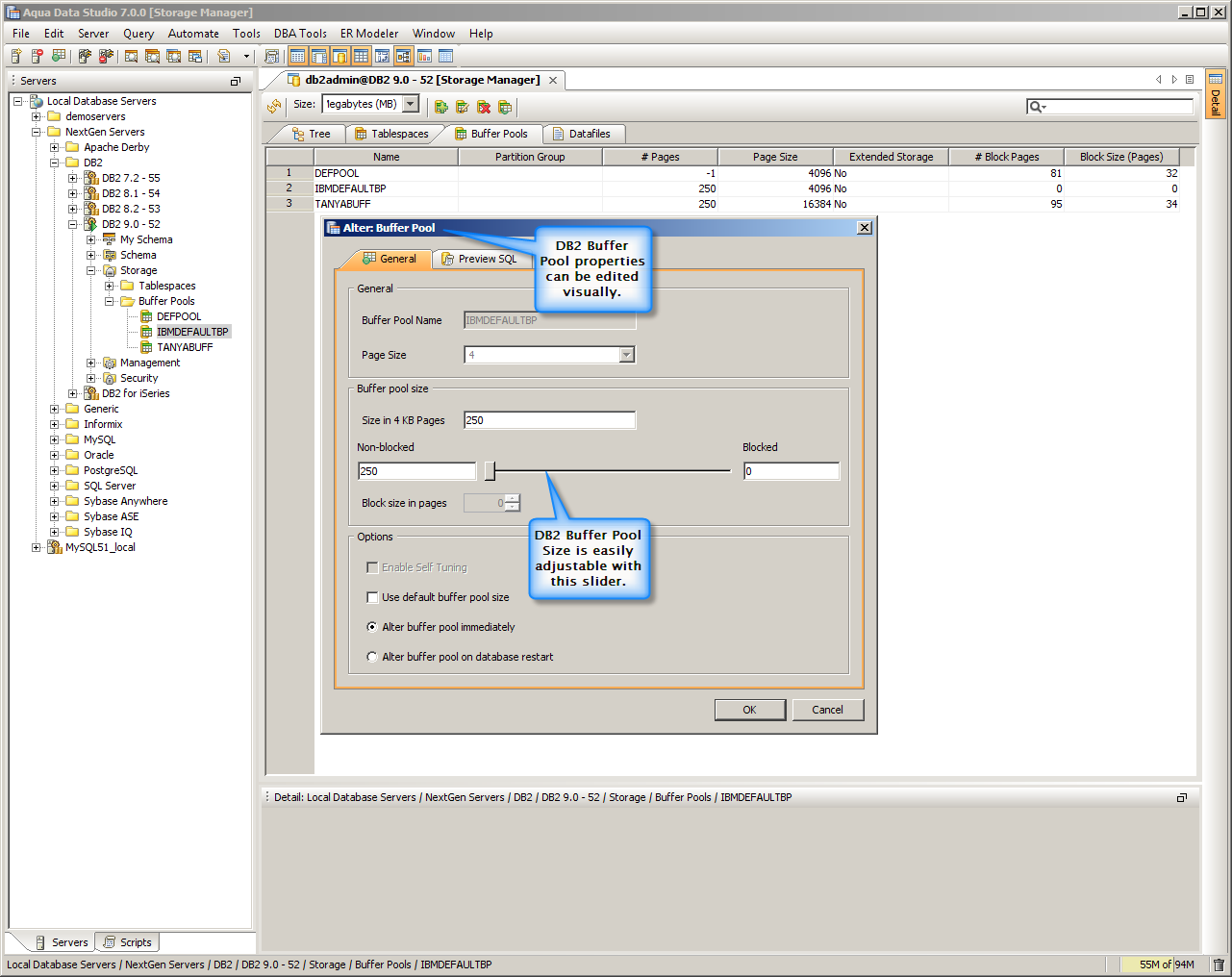Viewport: 1232px width, 977px height.
Task: Click the fourth Storage Manager action icon
Action: pos(505,106)
